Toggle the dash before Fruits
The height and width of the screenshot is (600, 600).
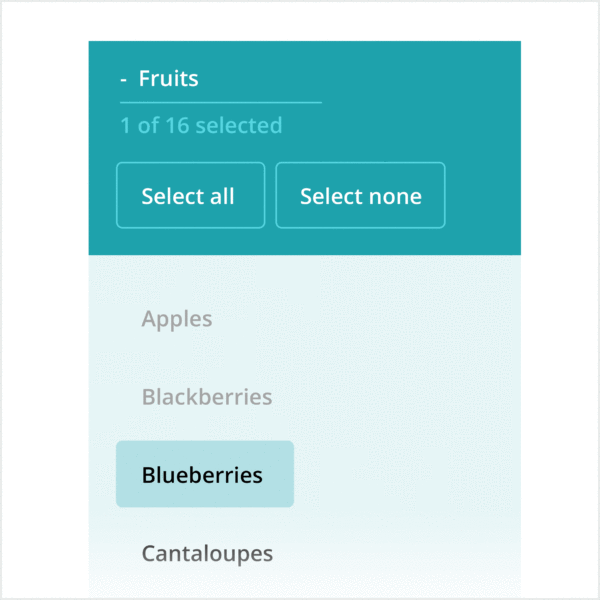(123, 79)
